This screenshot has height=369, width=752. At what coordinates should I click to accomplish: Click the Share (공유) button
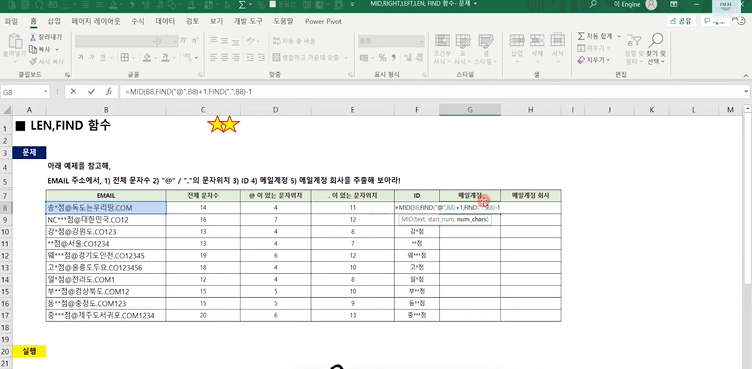(x=681, y=21)
